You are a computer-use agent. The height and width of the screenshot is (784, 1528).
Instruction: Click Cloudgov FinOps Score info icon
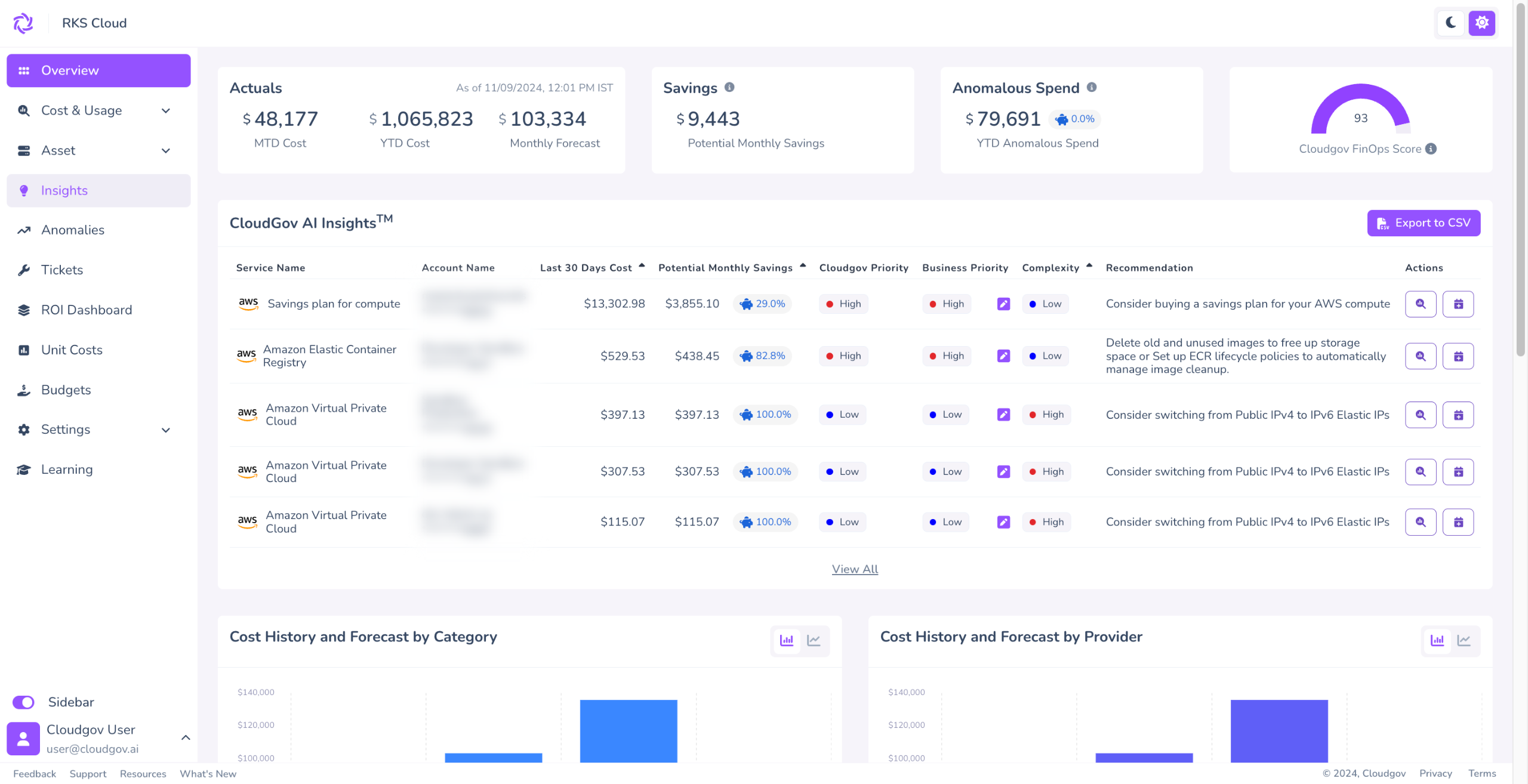1431,149
